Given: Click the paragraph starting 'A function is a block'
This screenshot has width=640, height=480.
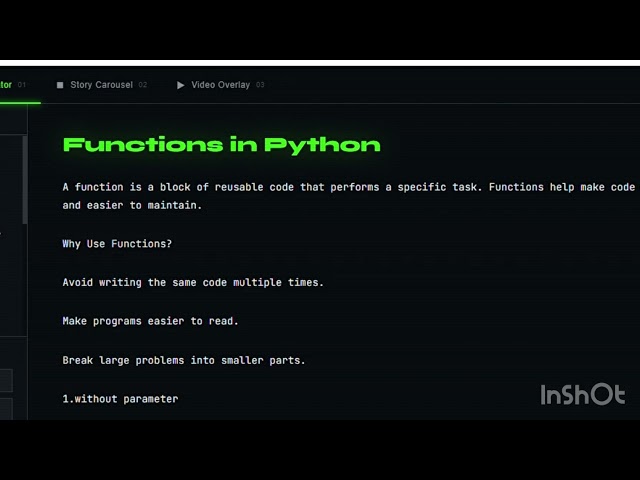Looking at the screenshot, I should point(349,196).
